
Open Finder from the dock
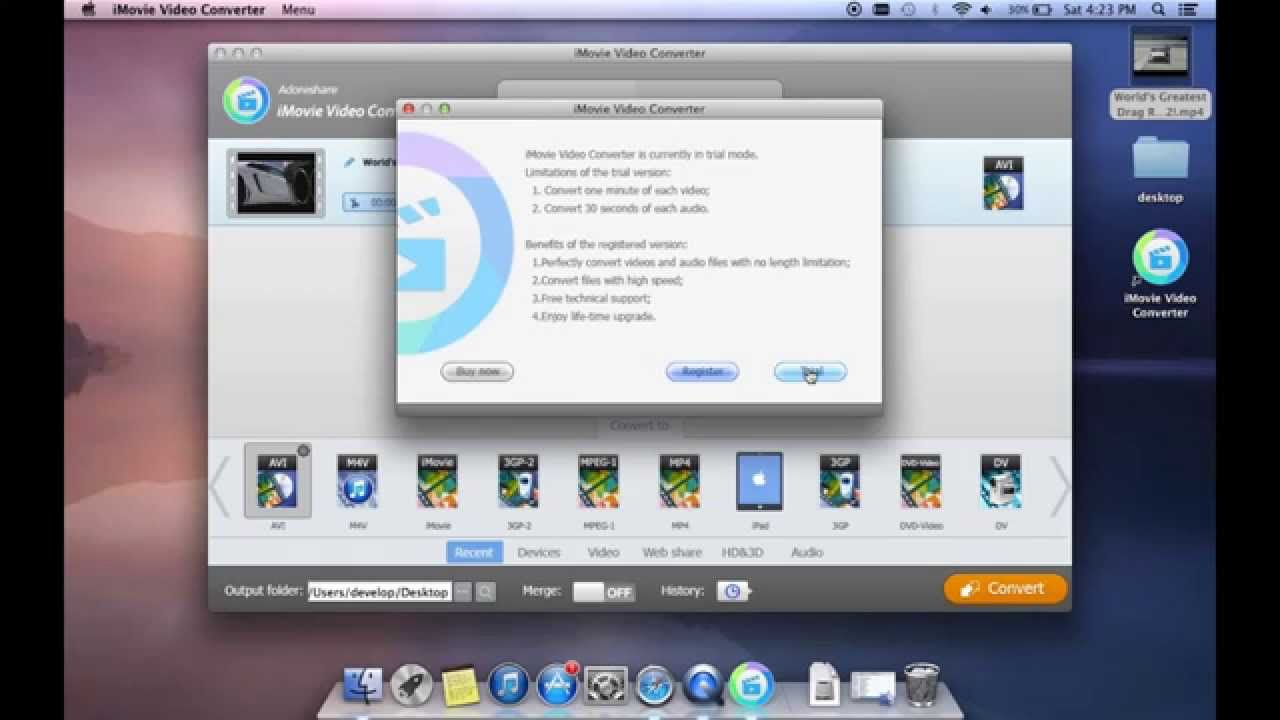coord(363,685)
